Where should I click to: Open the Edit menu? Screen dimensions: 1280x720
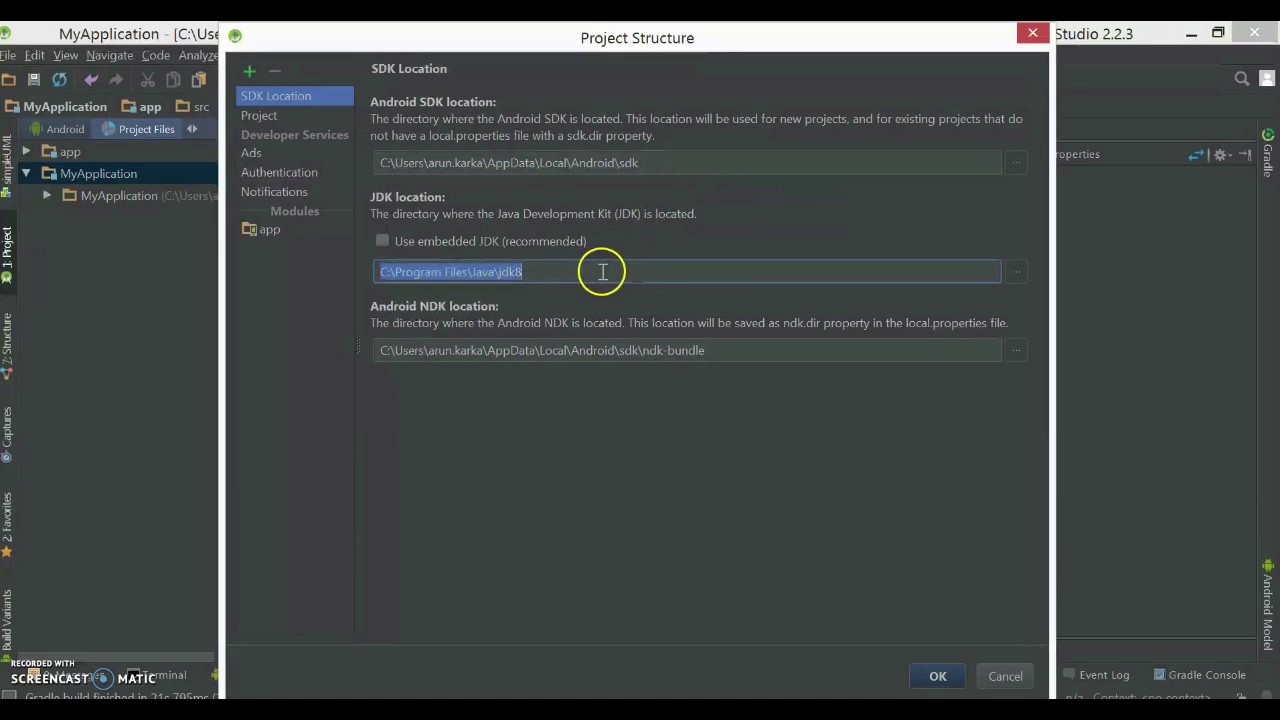coord(35,56)
